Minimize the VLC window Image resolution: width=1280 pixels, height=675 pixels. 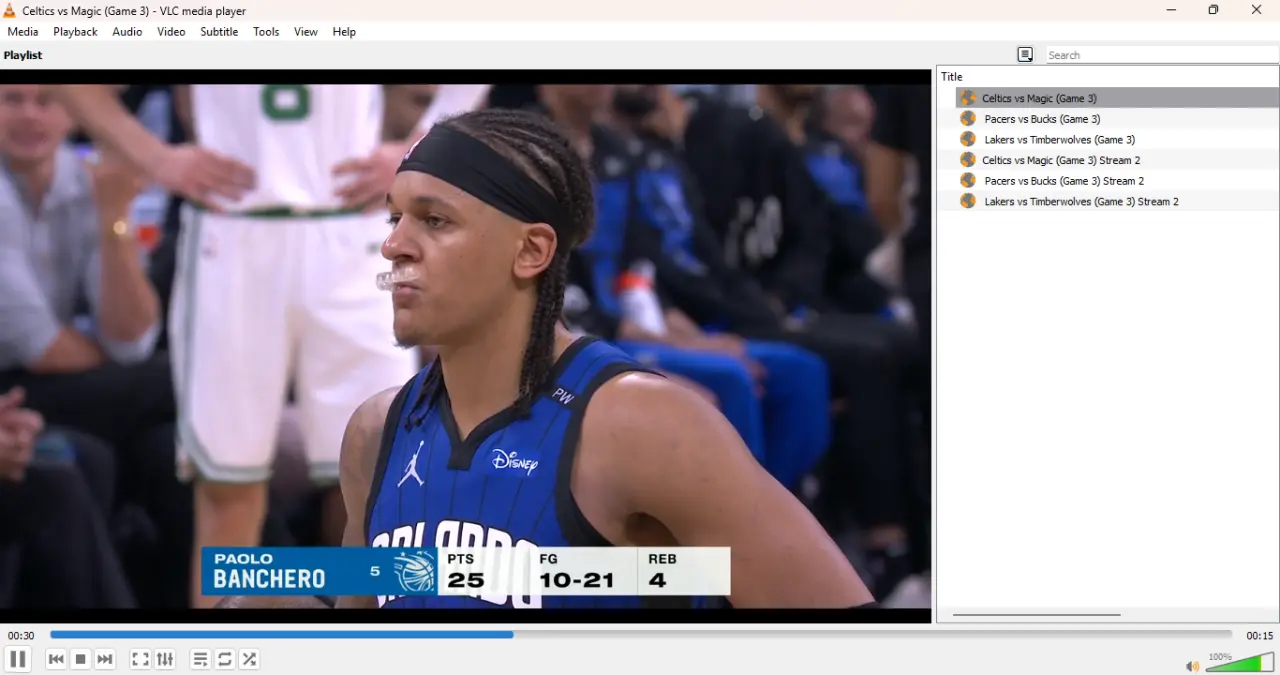click(x=1171, y=10)
